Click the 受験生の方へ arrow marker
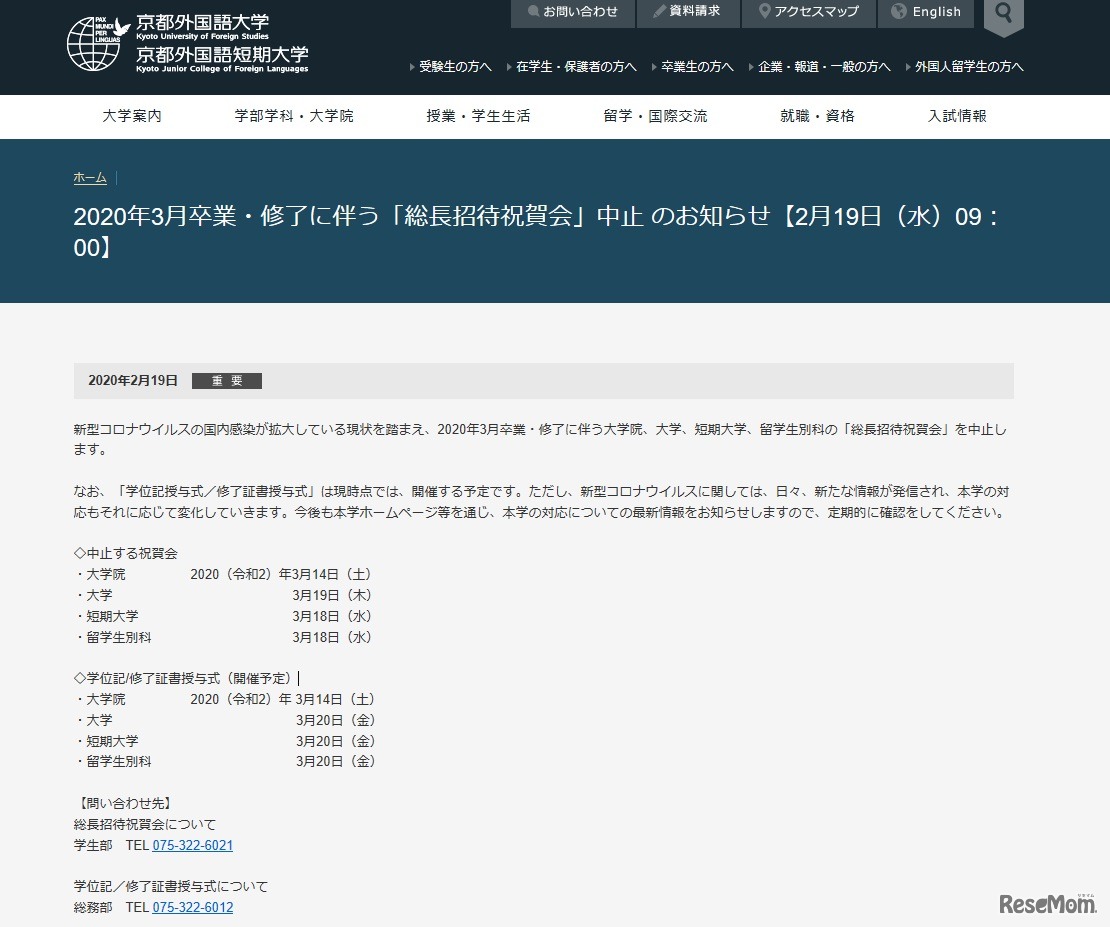The height and width of the screenshot is (927, 1110). (410, 66)
